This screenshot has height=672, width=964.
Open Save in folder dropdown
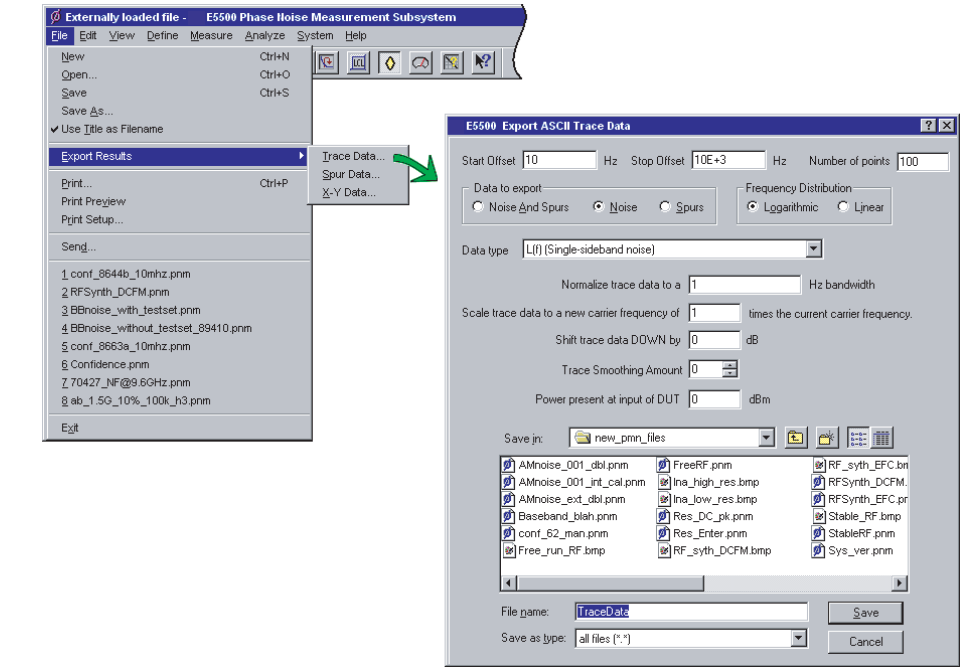point(766,438)
